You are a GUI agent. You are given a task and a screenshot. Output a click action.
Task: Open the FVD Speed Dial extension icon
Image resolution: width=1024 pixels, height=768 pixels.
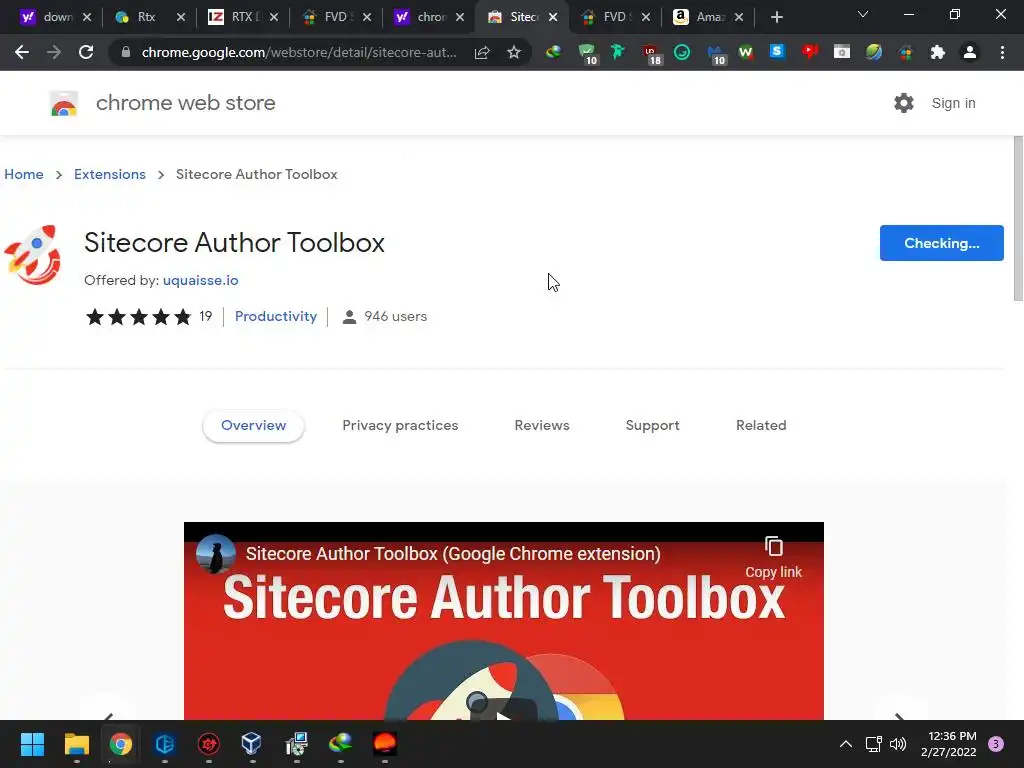click(906, 52)
